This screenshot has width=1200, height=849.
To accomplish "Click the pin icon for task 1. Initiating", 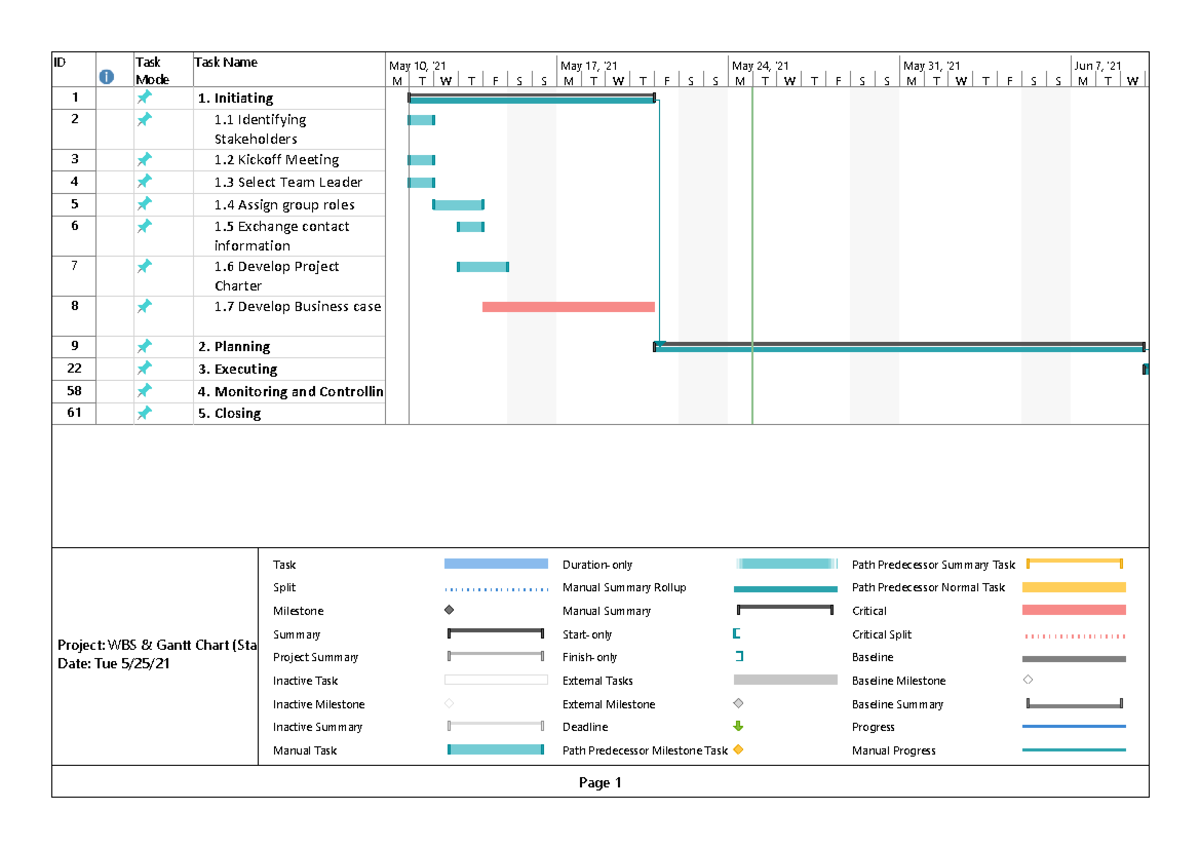I will 144,97.
